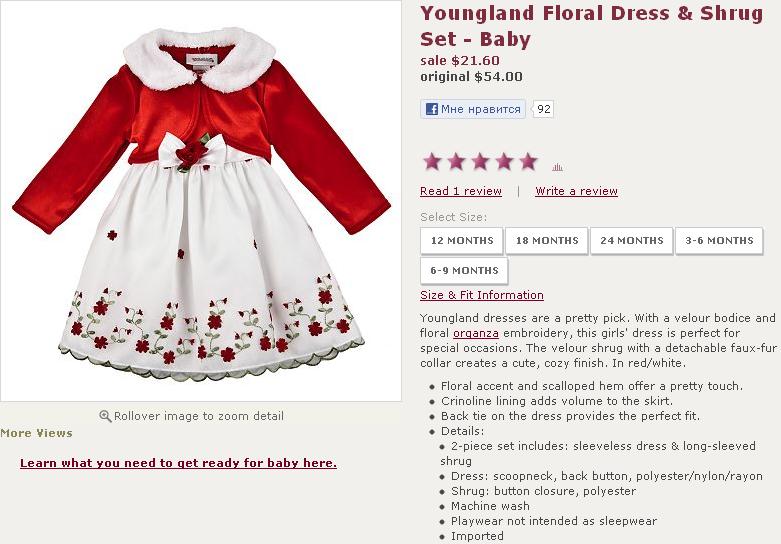Click the magnifier zoom icon under image
781x544 pixels.
(105, 416)
